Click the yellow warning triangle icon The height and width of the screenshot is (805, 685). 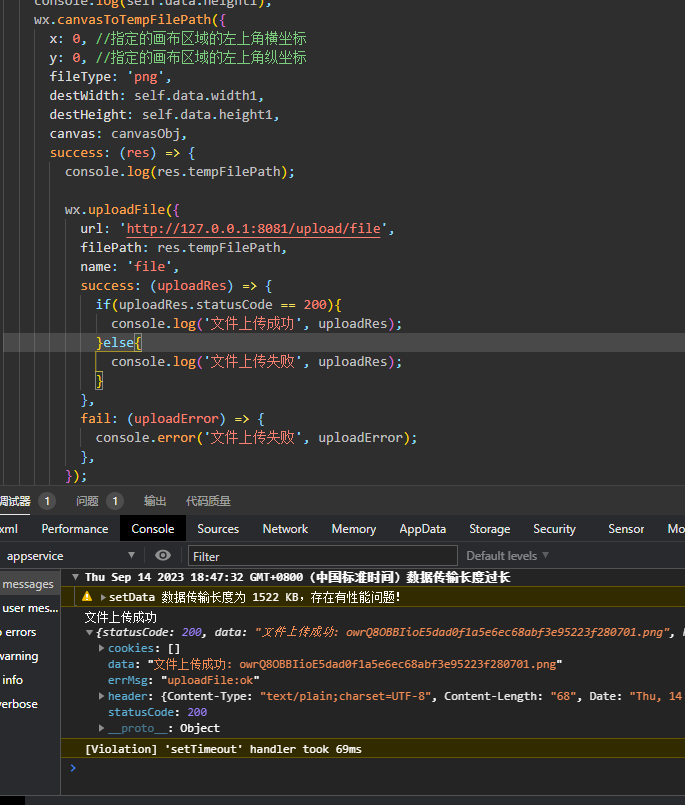tap(87, 597)
